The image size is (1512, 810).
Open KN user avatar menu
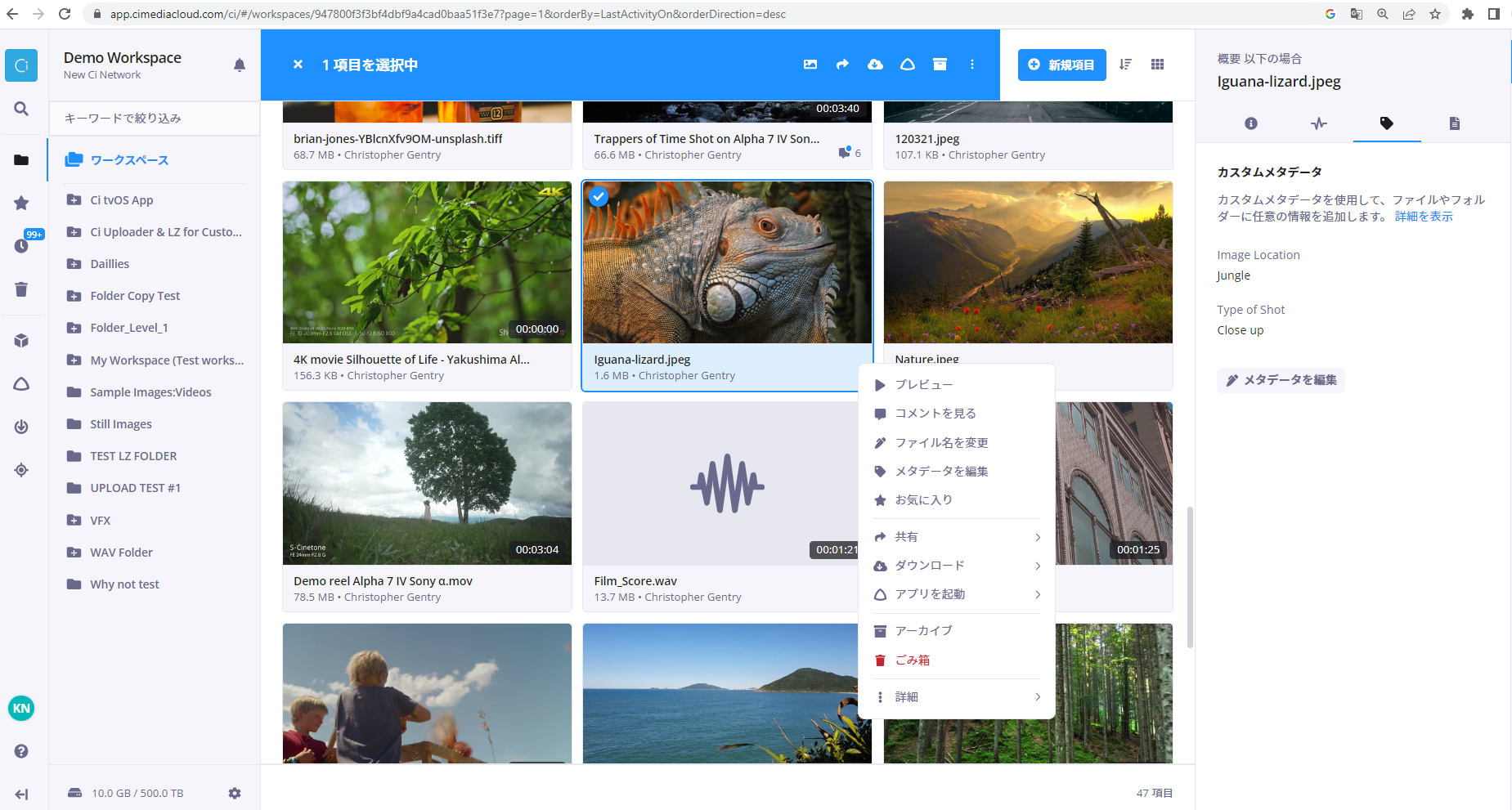pyautogui.click(x=21, y=709)
